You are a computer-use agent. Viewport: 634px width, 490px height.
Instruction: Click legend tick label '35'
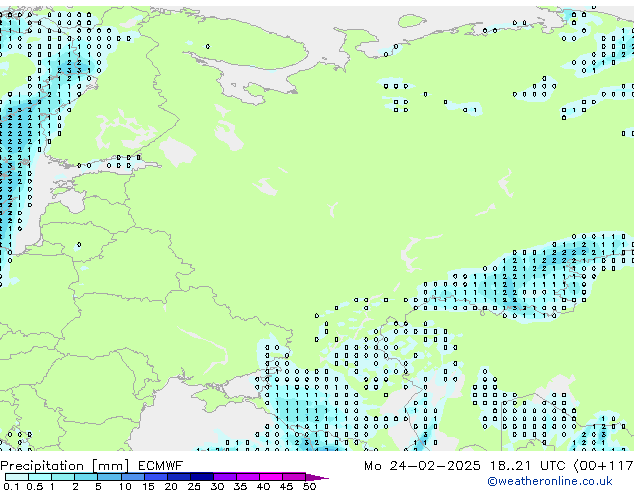pos(240,486)
